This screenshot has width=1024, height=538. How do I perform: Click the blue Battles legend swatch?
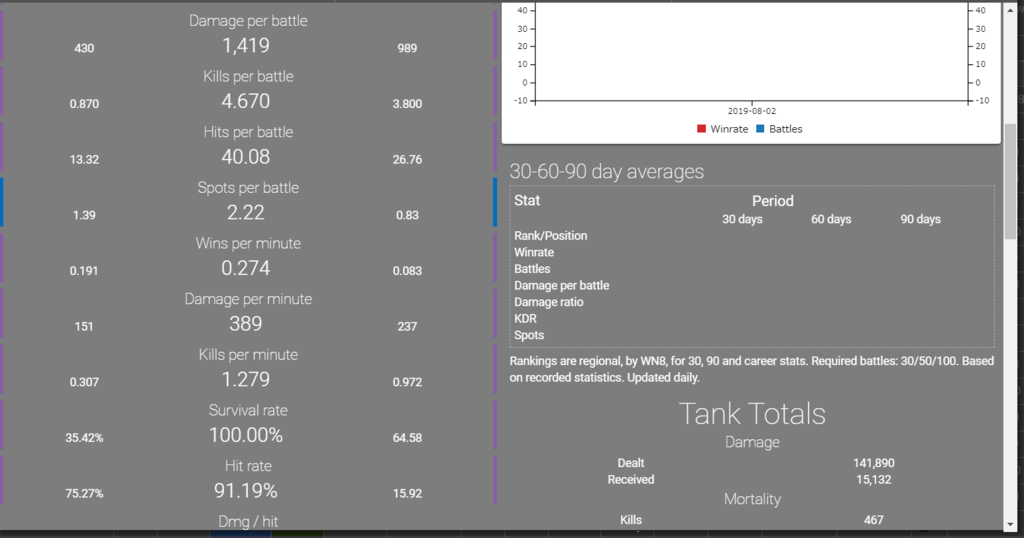760,129
